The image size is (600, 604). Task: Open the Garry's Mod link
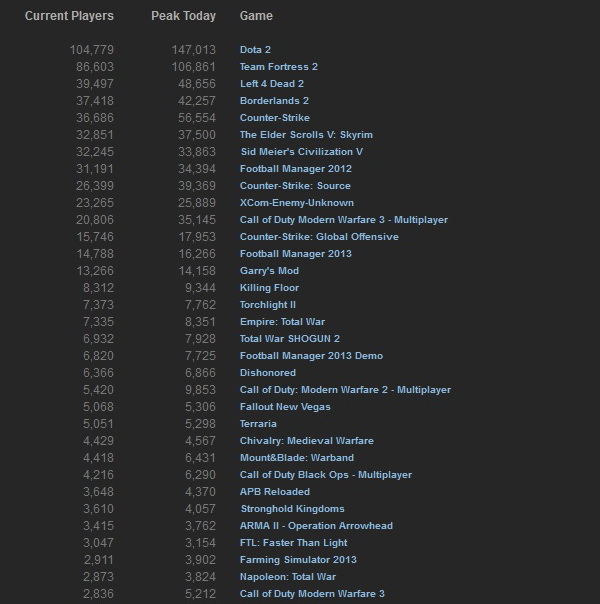(269, 271)
